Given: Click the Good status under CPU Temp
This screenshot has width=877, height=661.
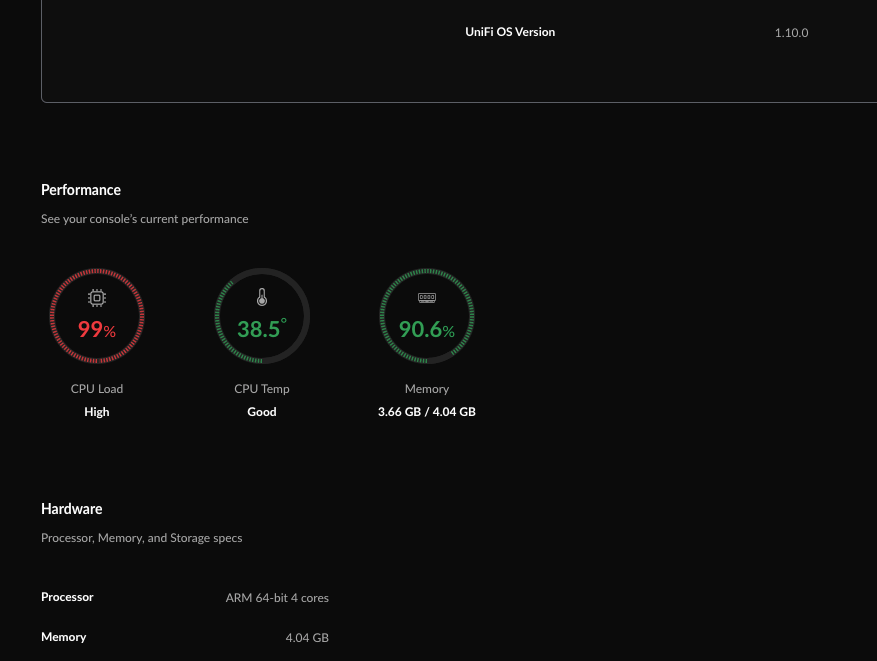Looking at the screenshot, I should [x=262, y=412].
